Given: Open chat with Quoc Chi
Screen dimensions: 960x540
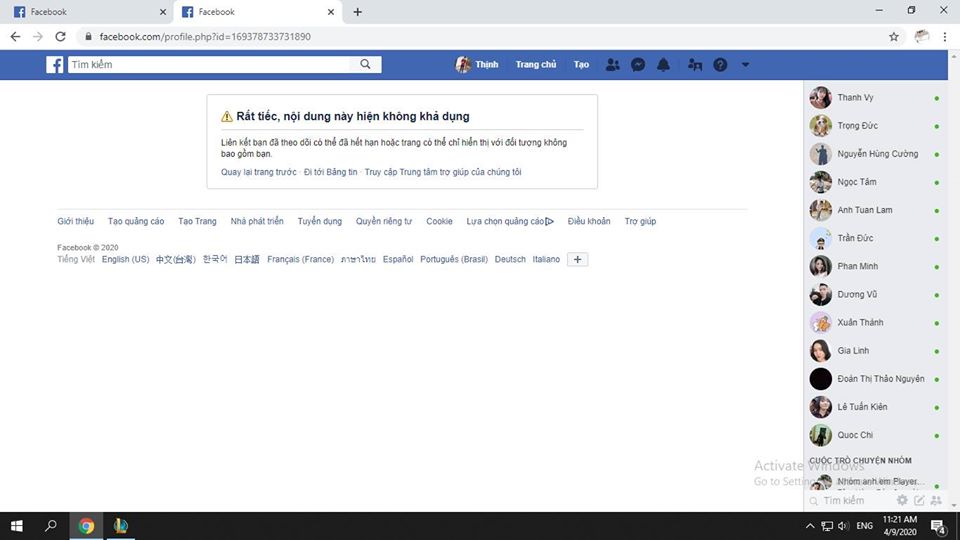Looking at the screenshot, I should [876, 435].
